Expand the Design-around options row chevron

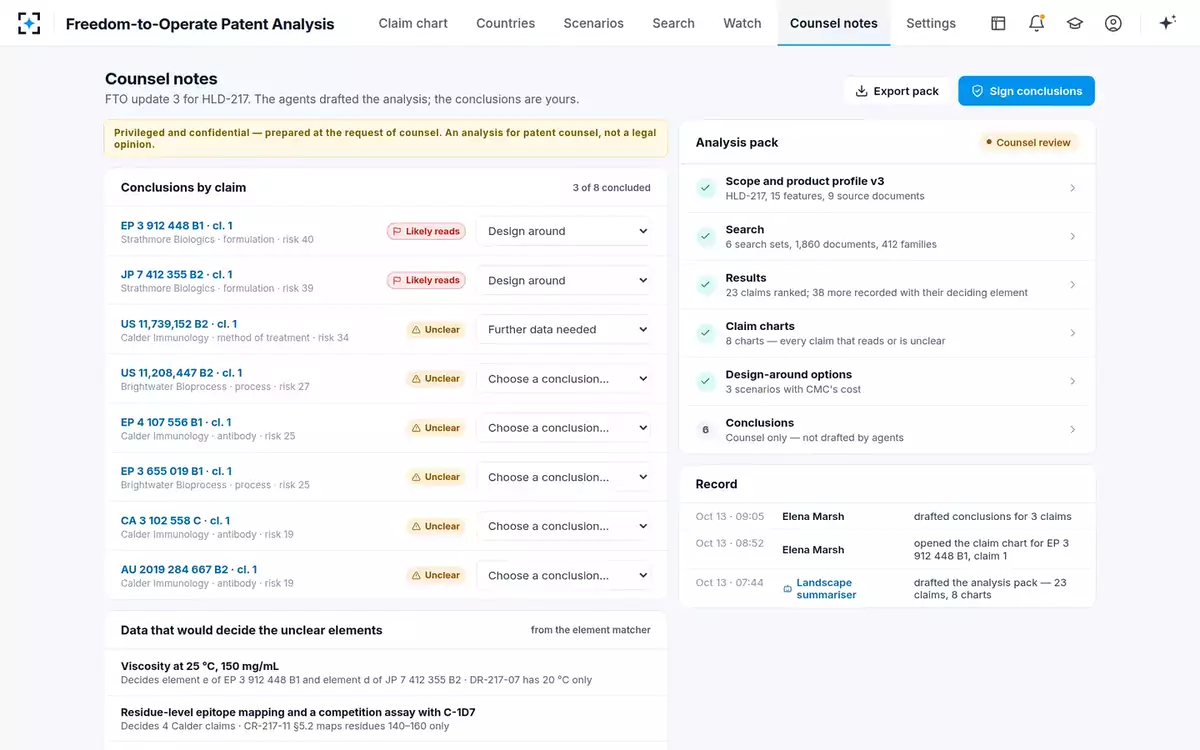click(x=1073, y=381)
